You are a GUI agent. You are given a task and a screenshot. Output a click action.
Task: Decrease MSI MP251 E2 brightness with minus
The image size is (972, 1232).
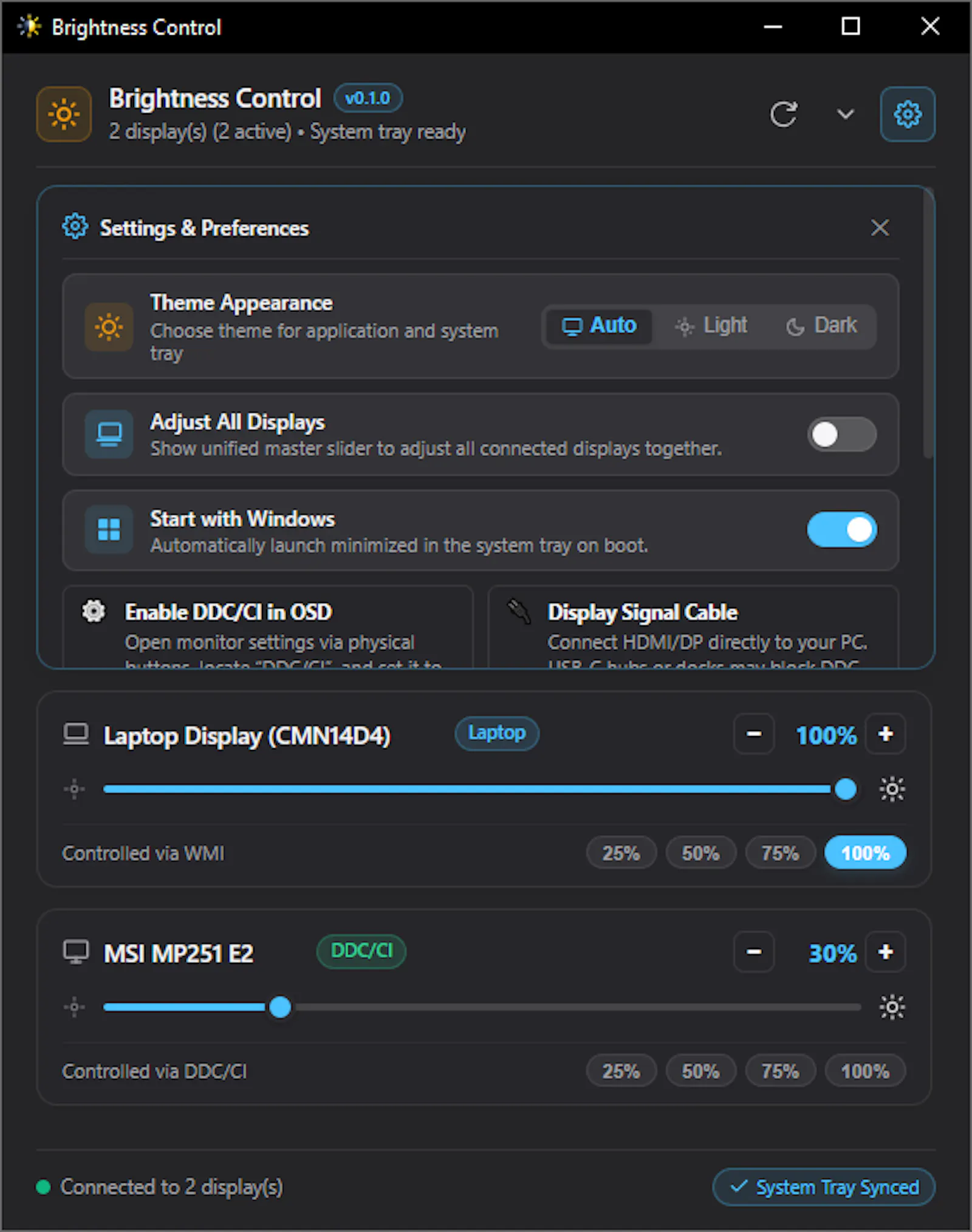754,952
